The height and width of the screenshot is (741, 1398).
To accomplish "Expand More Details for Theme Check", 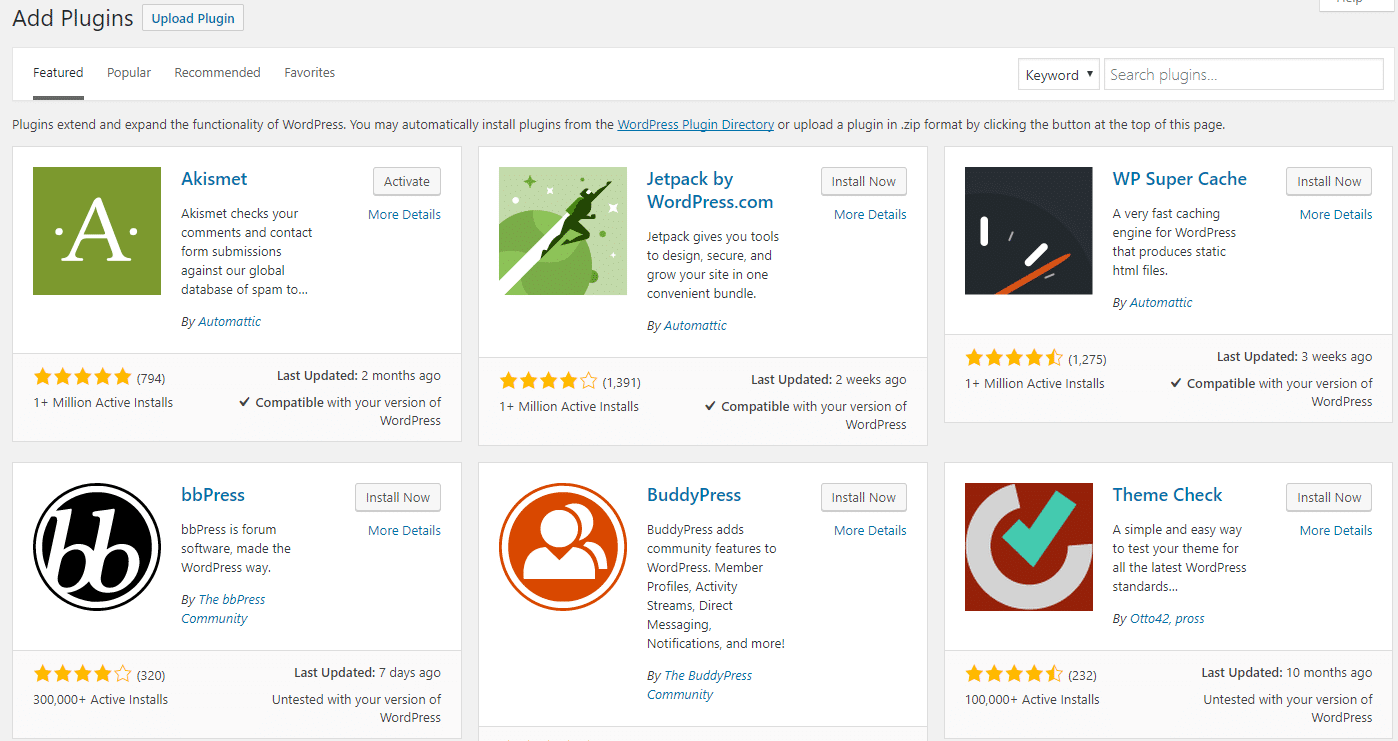I will coord(1335,530).
